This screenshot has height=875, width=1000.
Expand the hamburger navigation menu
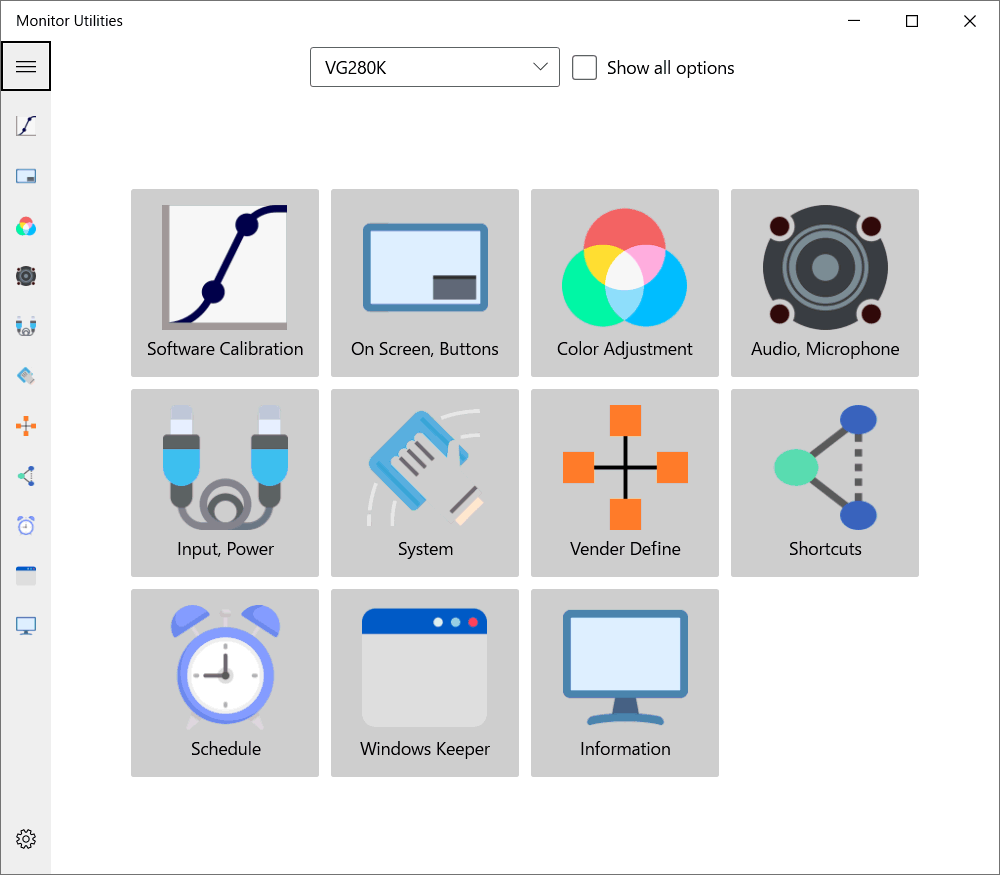point(26,66)
